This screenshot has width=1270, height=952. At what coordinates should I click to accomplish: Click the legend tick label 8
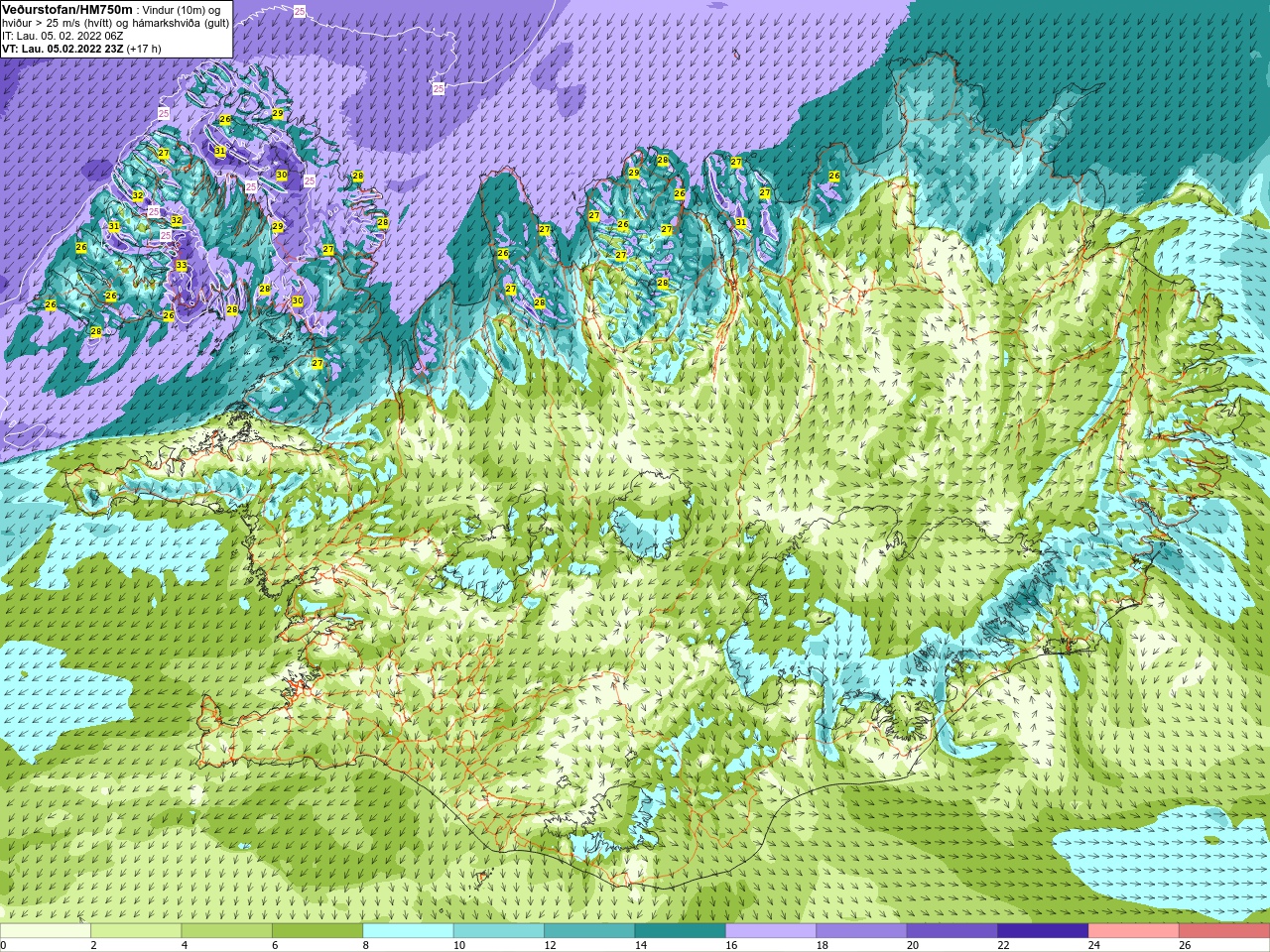click(365, 945)
